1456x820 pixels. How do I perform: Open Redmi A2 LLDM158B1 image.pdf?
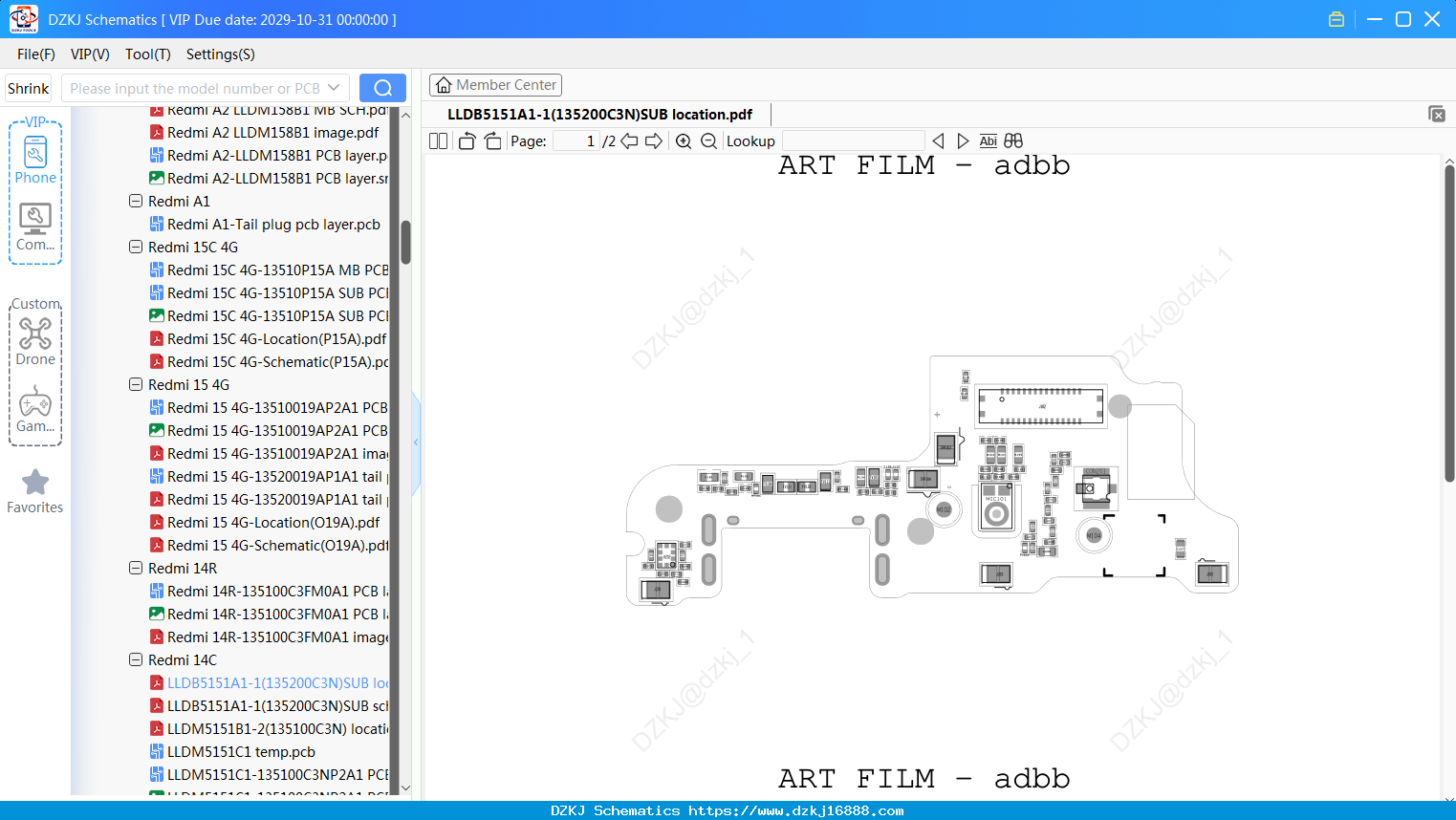(x=264, y=133)
